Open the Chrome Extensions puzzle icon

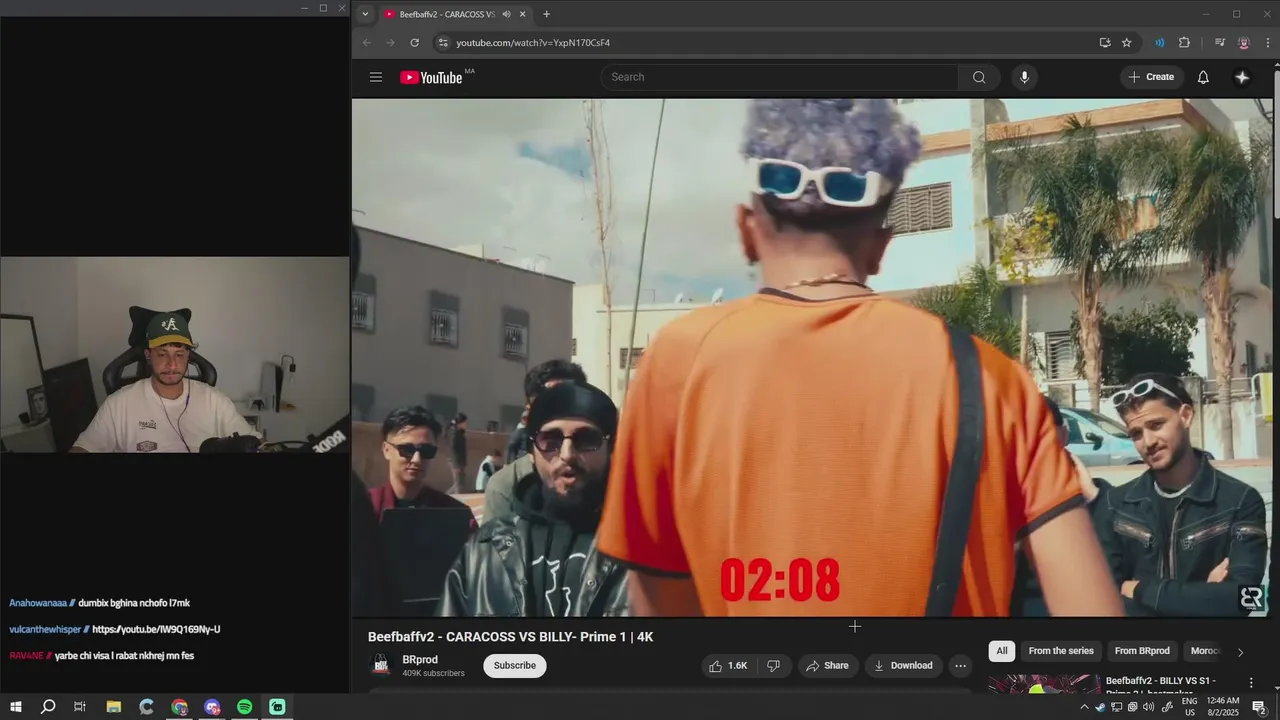coord(1184,43)
